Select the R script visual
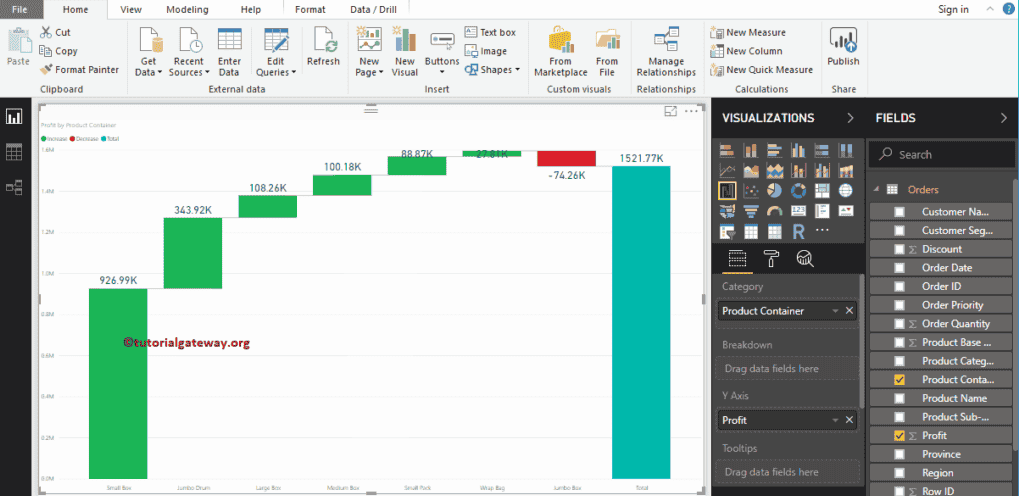1019x496 pixels. (x=798, y=231)
